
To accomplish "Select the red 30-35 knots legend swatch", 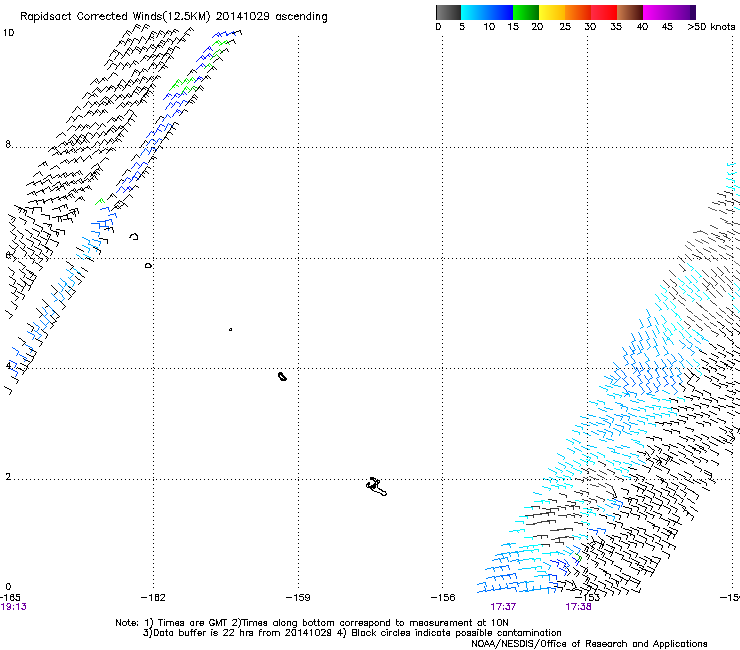I will pyautogui.click(x=604, y=12).
